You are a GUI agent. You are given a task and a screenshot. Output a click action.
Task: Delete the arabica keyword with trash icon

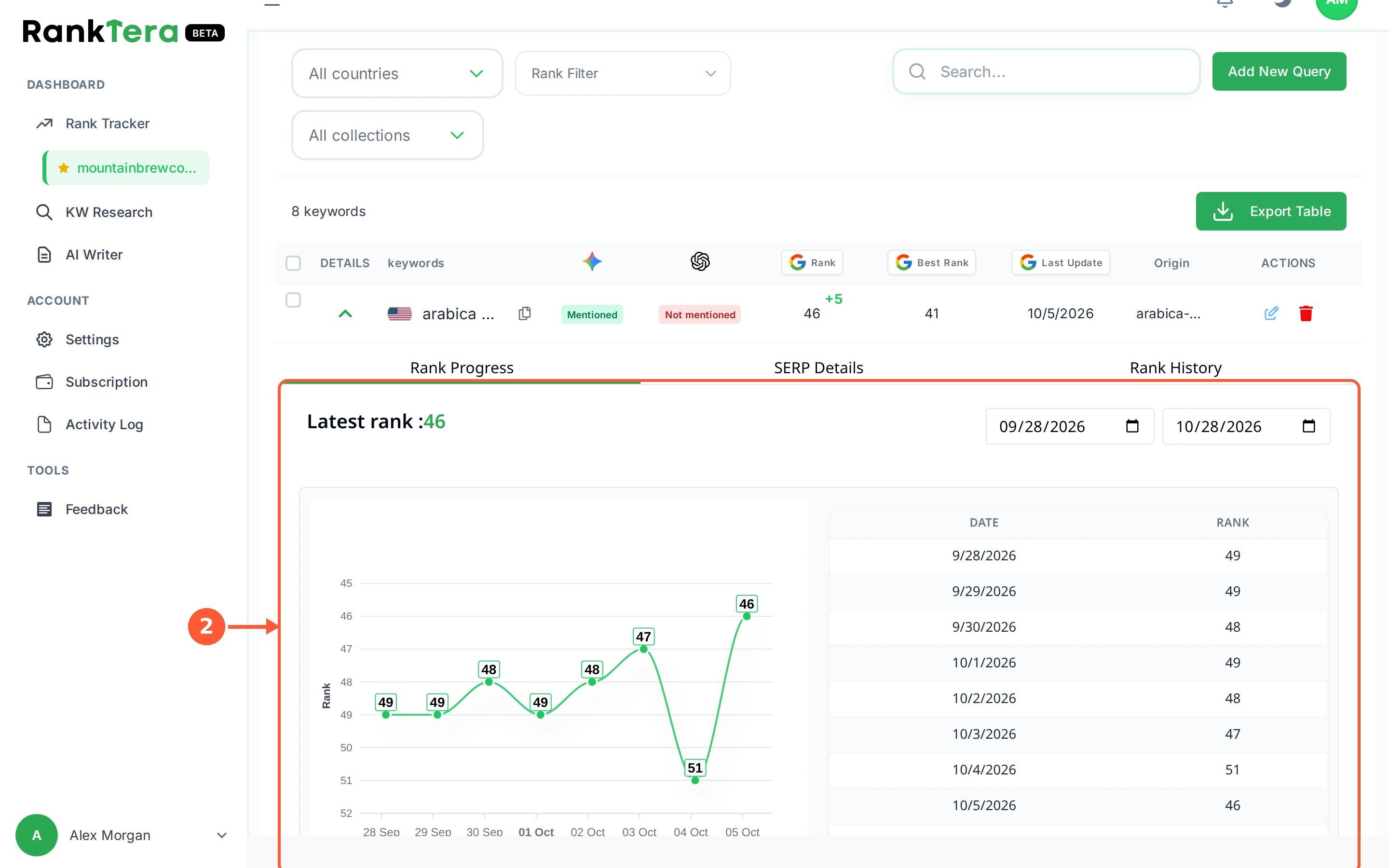(x=1306, y=313)
